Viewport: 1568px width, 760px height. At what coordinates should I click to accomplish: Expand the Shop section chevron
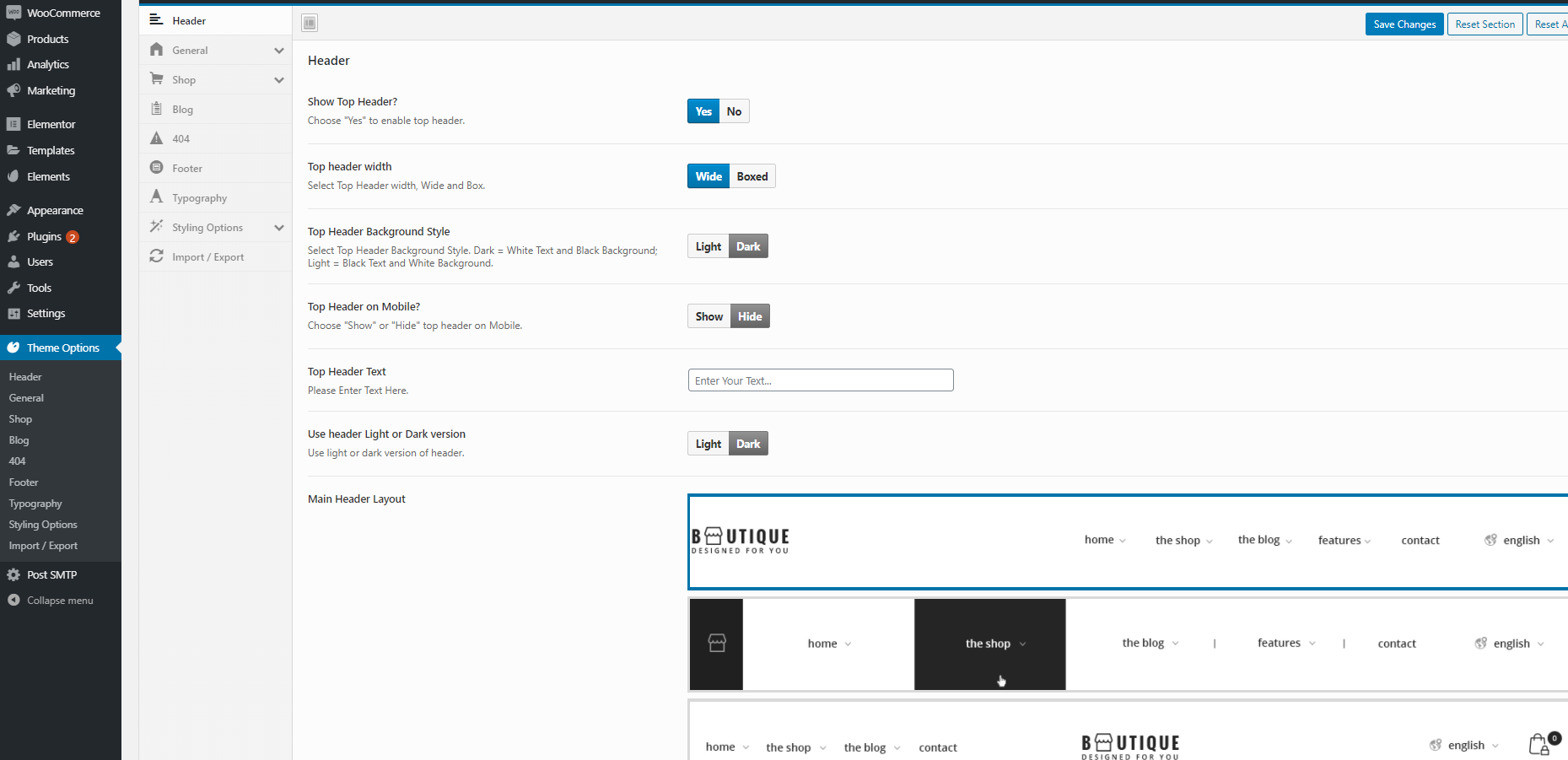(x=279, y=80)
